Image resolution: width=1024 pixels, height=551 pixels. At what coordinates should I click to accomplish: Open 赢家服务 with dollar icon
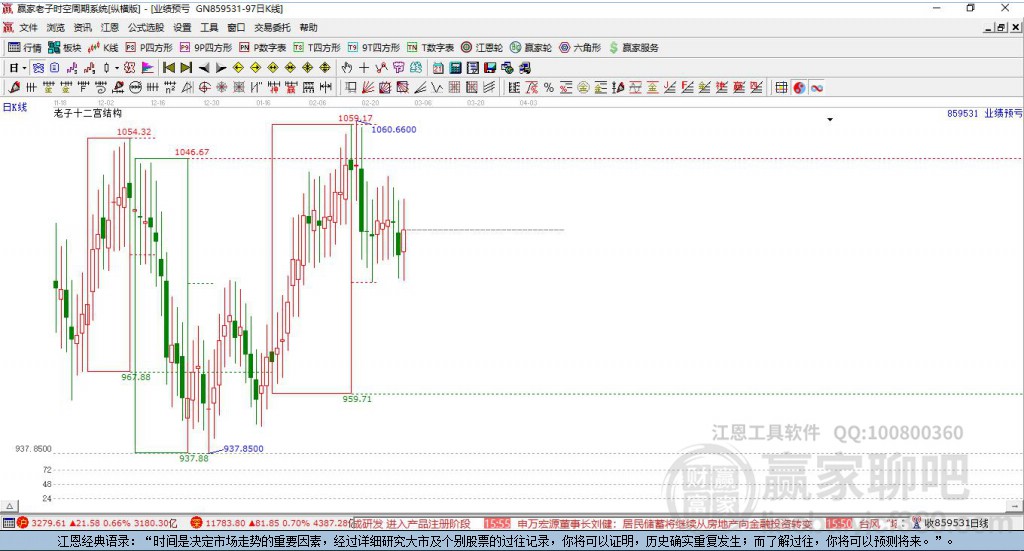[634, 48]
